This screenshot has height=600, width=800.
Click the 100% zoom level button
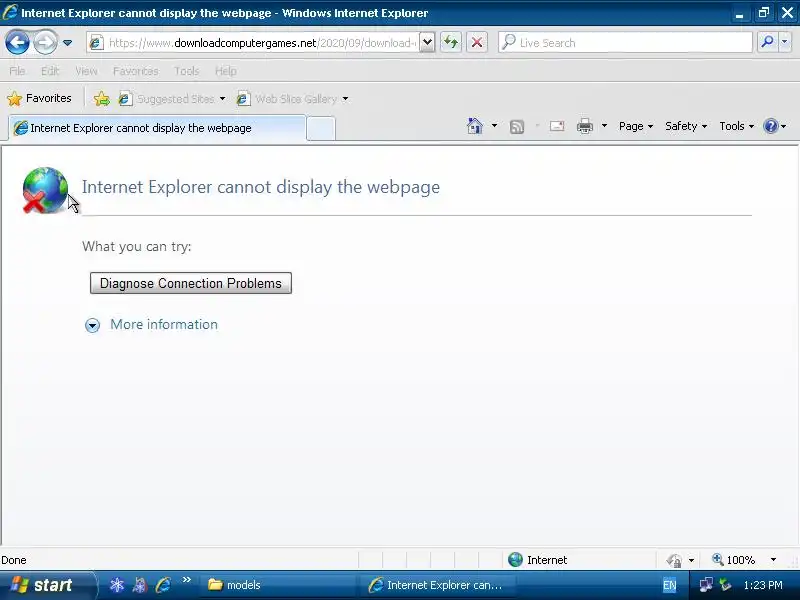pos(734,560)
